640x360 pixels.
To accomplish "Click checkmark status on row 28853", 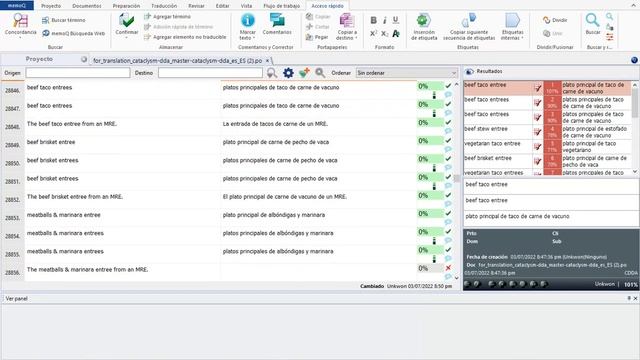I will point(448,213).
